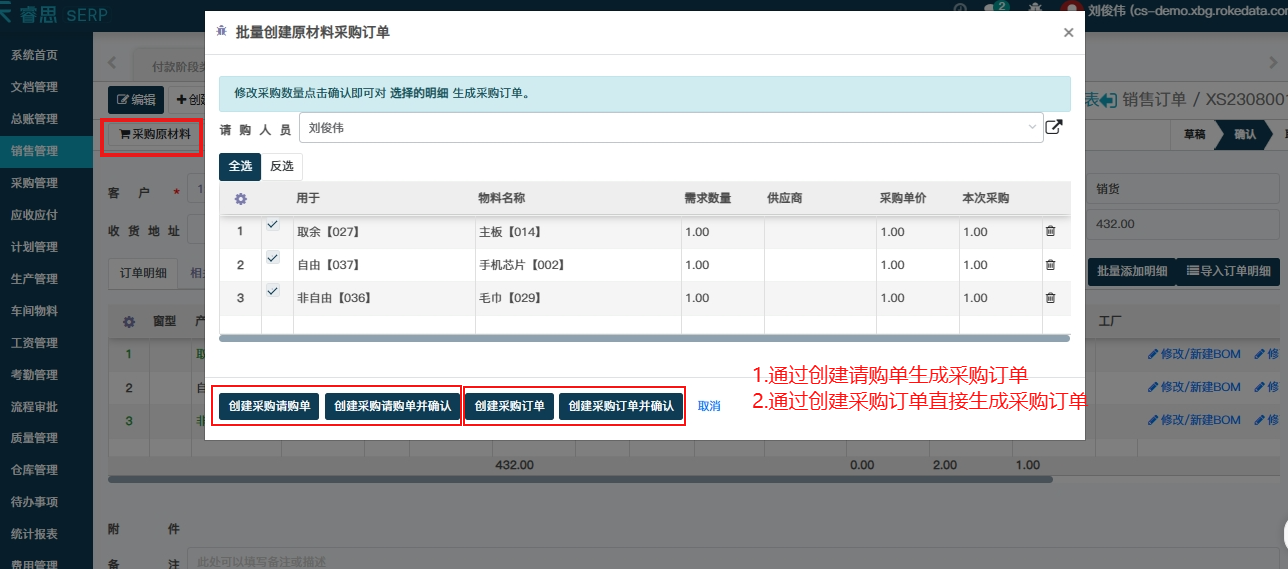The image size is (1288, 569).
Task: Open external link icon beside 请购人员
Action: (1053, 127)
